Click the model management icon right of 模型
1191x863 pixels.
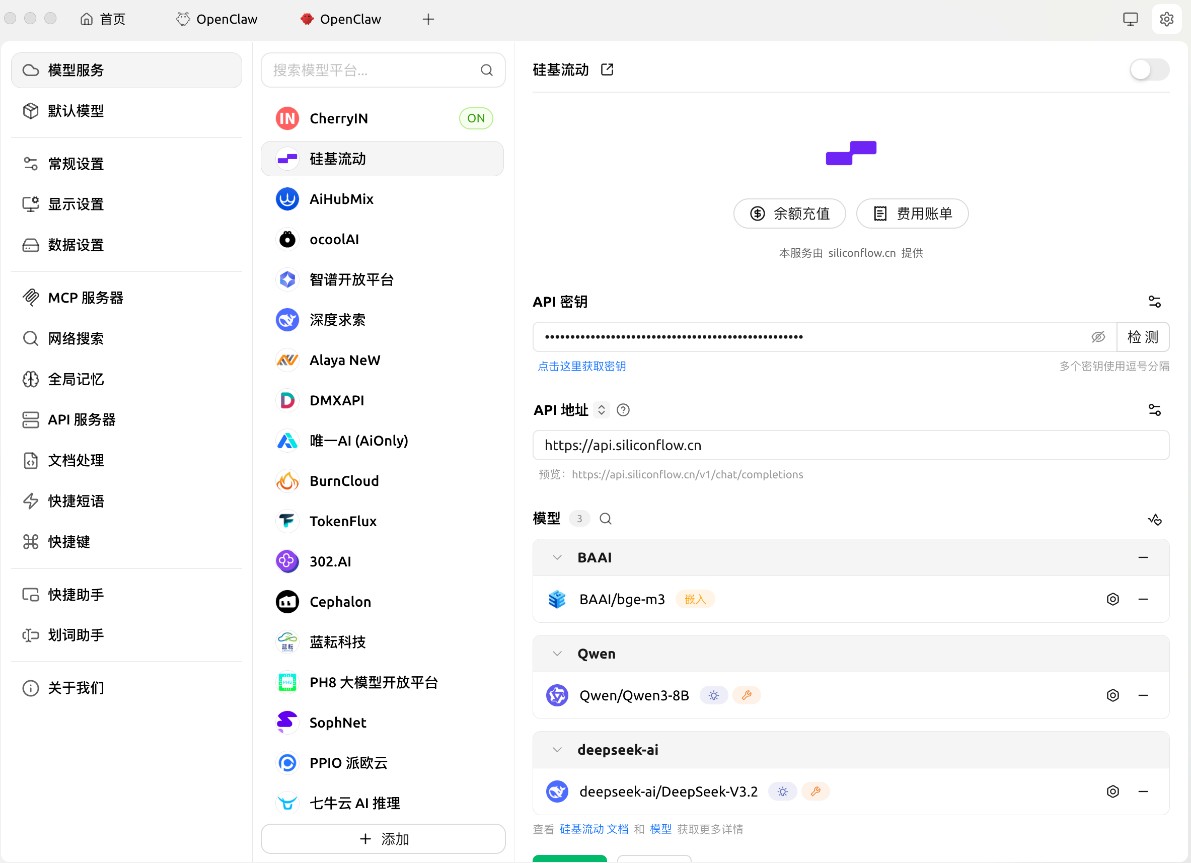coord(1155,520)
